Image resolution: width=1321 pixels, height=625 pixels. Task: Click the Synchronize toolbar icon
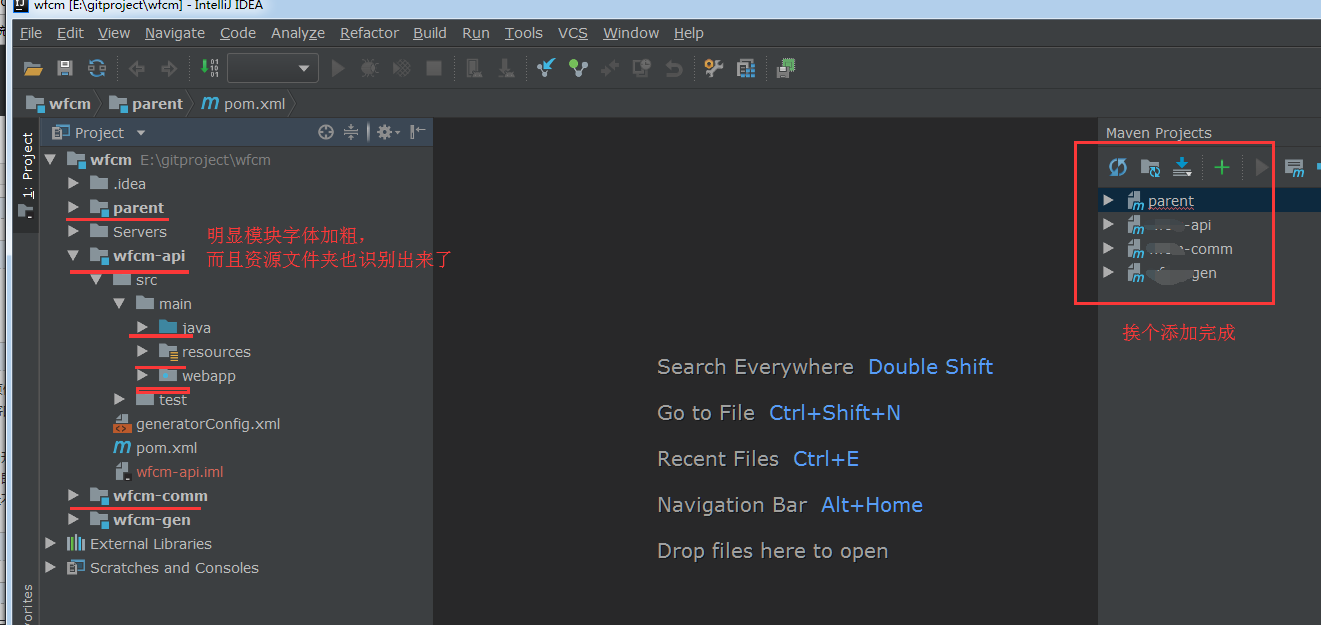coord(97,69)
